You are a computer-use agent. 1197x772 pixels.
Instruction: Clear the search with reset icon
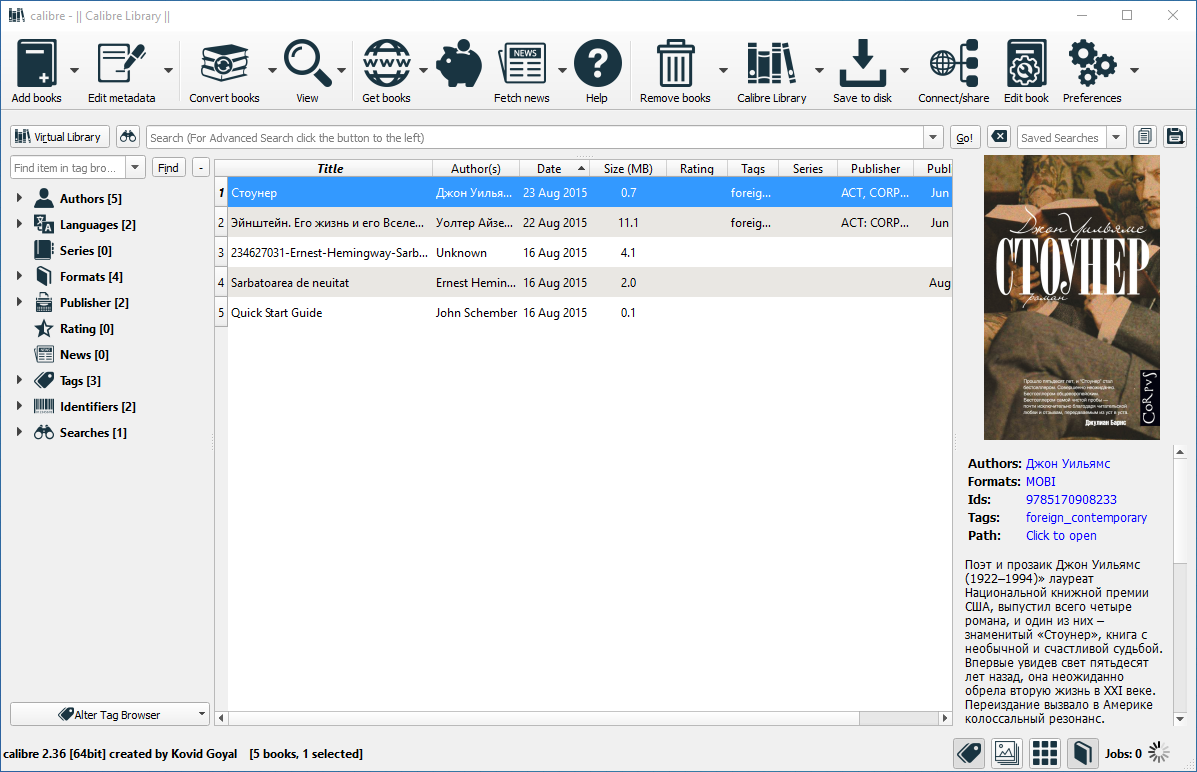click(999, 137)
